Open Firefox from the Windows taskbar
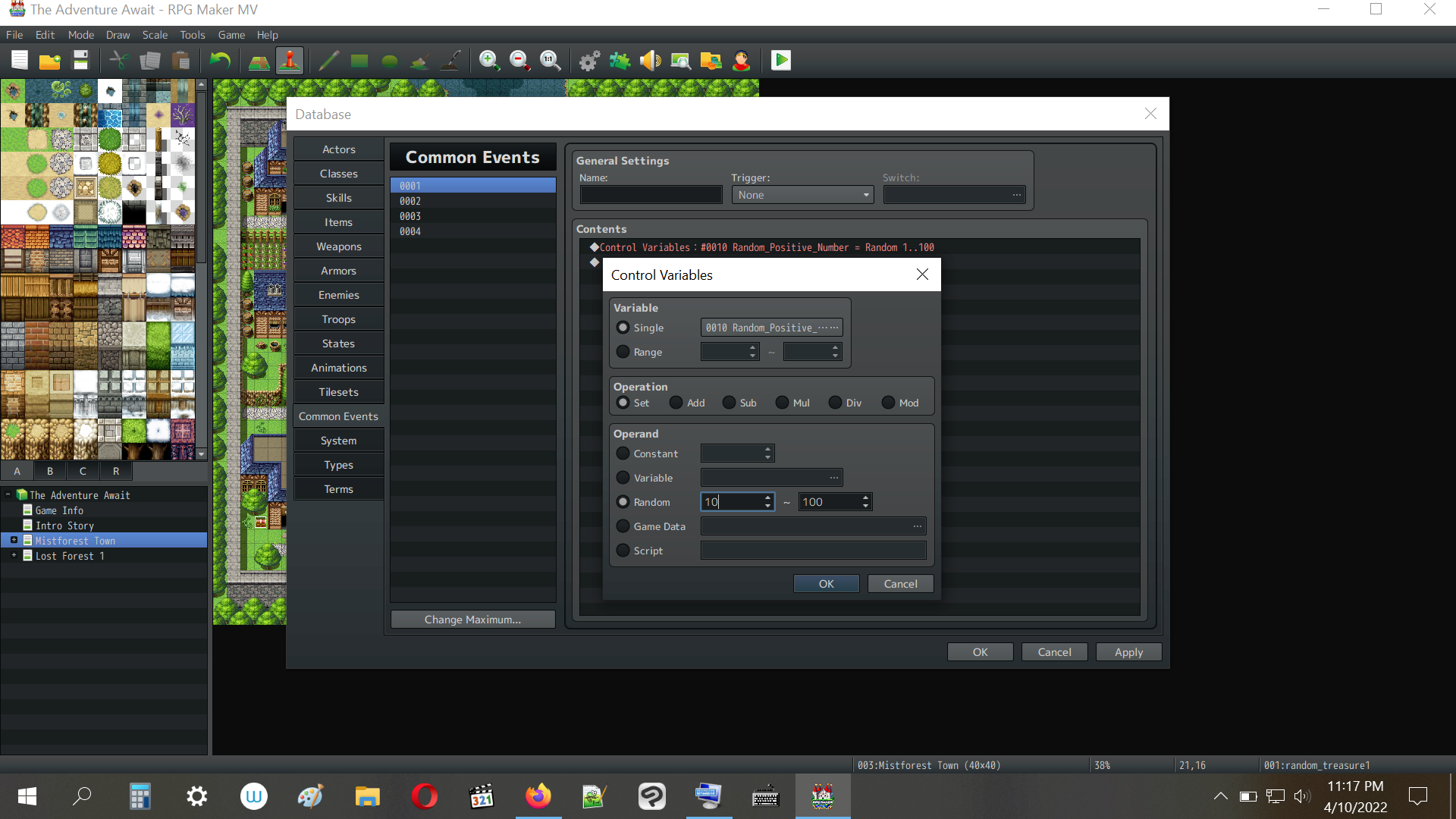This screenshot has width=1456, height=819. pos(538,796)
